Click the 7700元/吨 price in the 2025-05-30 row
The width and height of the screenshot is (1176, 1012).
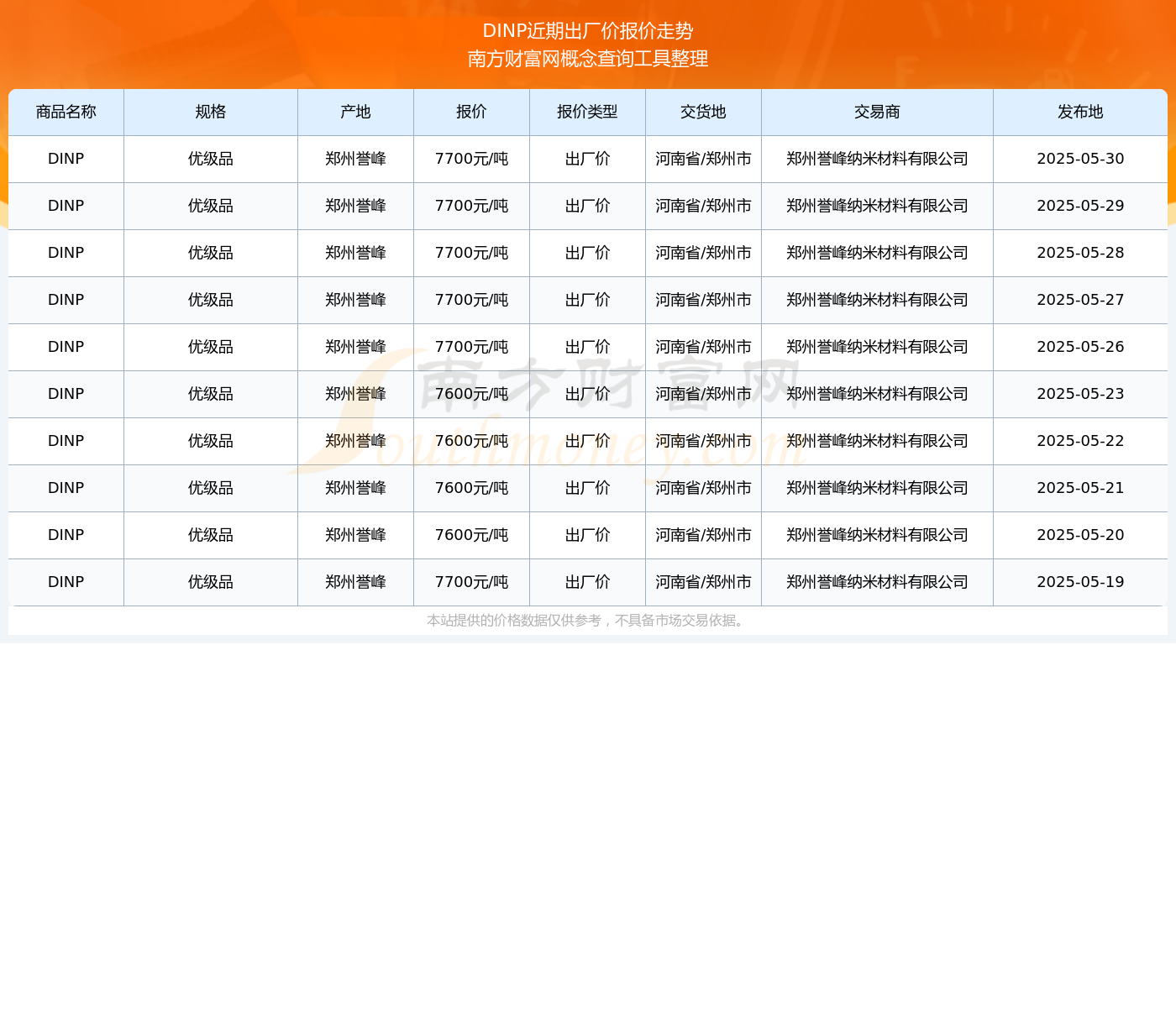471,159
